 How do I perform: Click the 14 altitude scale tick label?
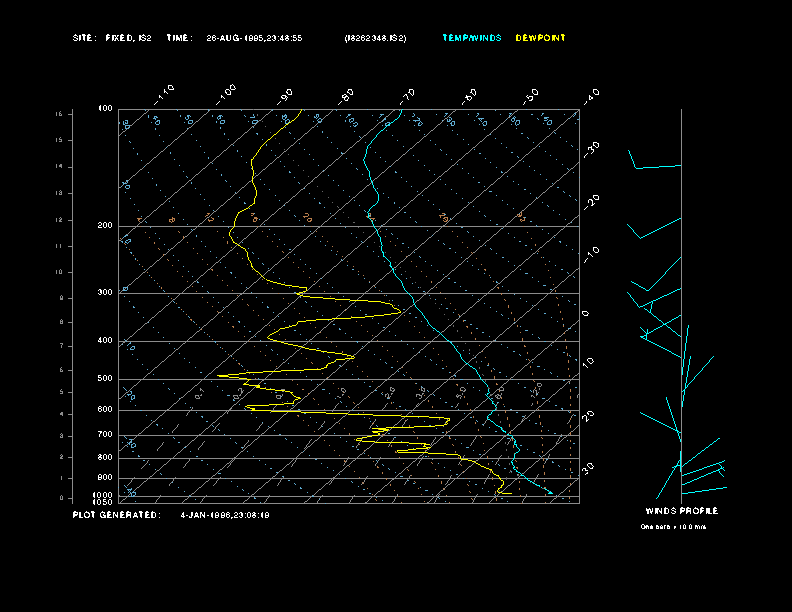(x=59, y=166)
